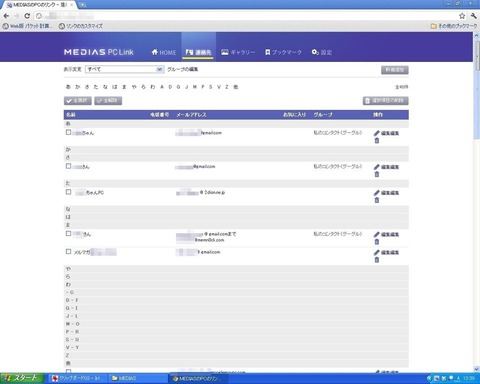Jump to letter M in the alphabet index
The height and width of the screenshot is (384, 480).
[195, 87]
